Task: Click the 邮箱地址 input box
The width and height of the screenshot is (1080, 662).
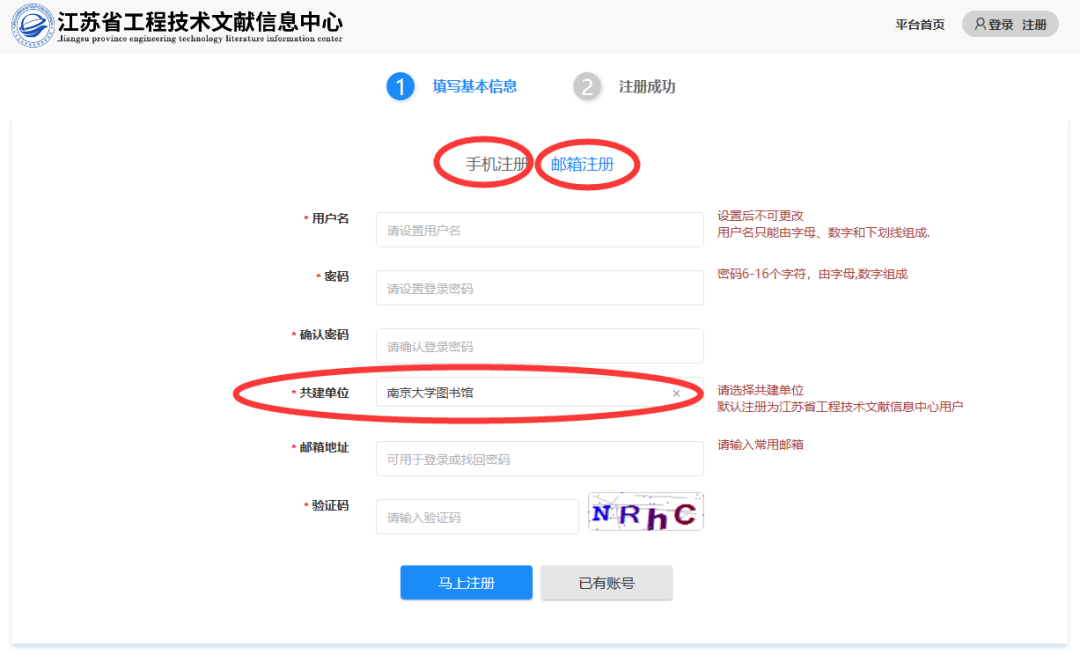Action: point(540,458)
